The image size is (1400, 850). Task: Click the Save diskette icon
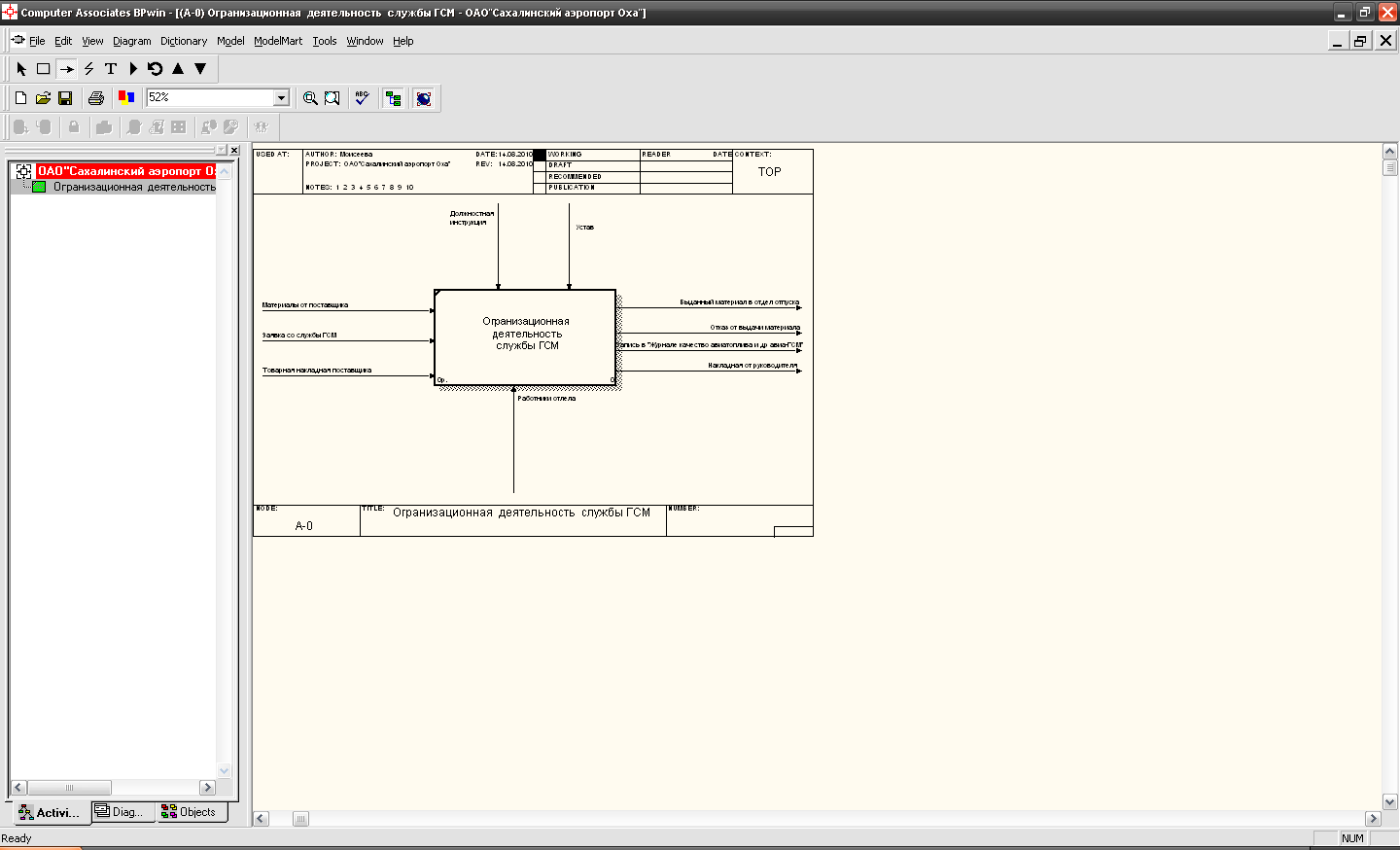click(65, 98)
